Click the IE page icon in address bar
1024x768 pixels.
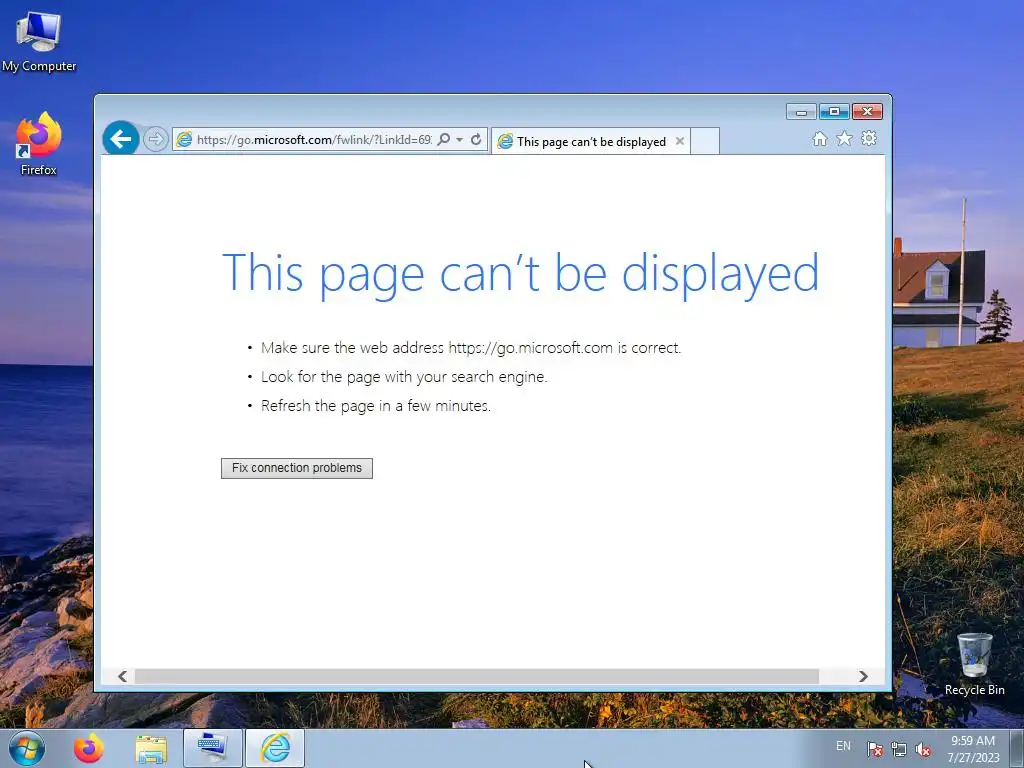pos(185,139)
